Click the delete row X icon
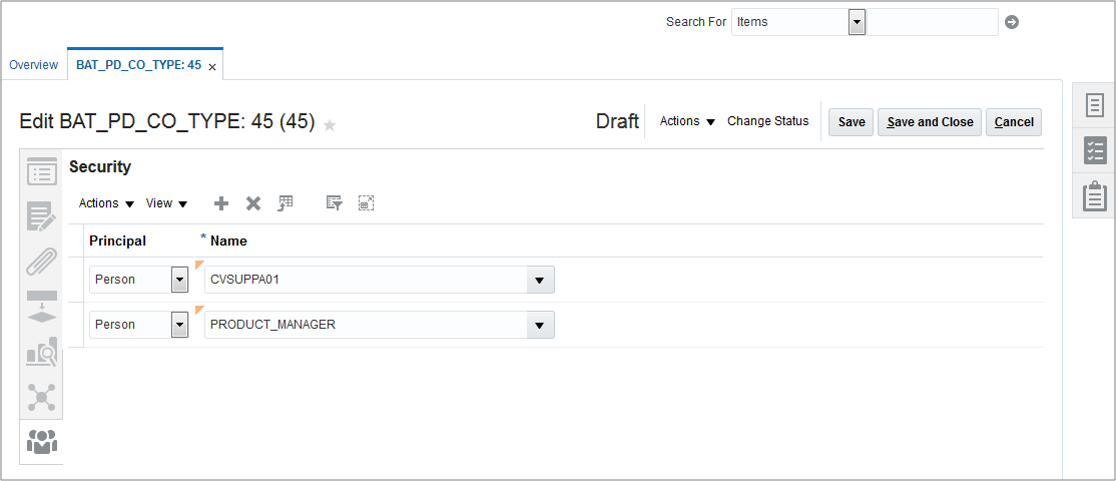 [x=253, y=203]
